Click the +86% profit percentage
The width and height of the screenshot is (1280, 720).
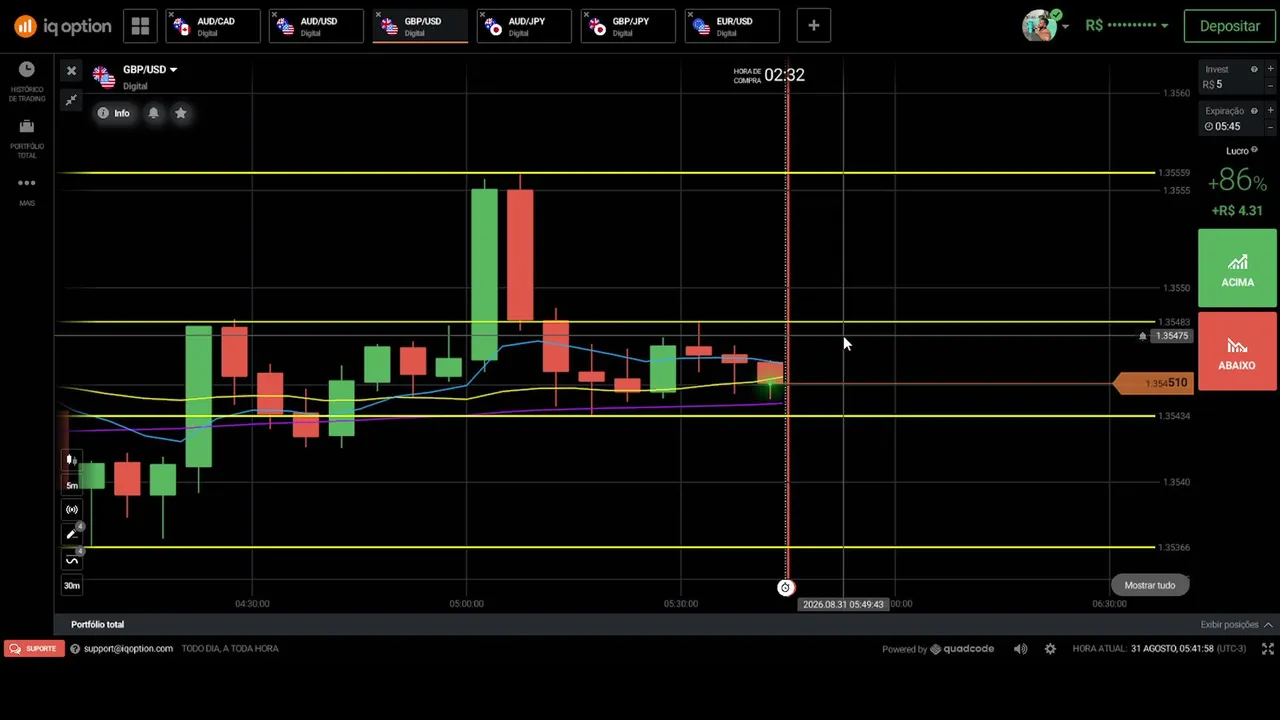[1237, 181]
